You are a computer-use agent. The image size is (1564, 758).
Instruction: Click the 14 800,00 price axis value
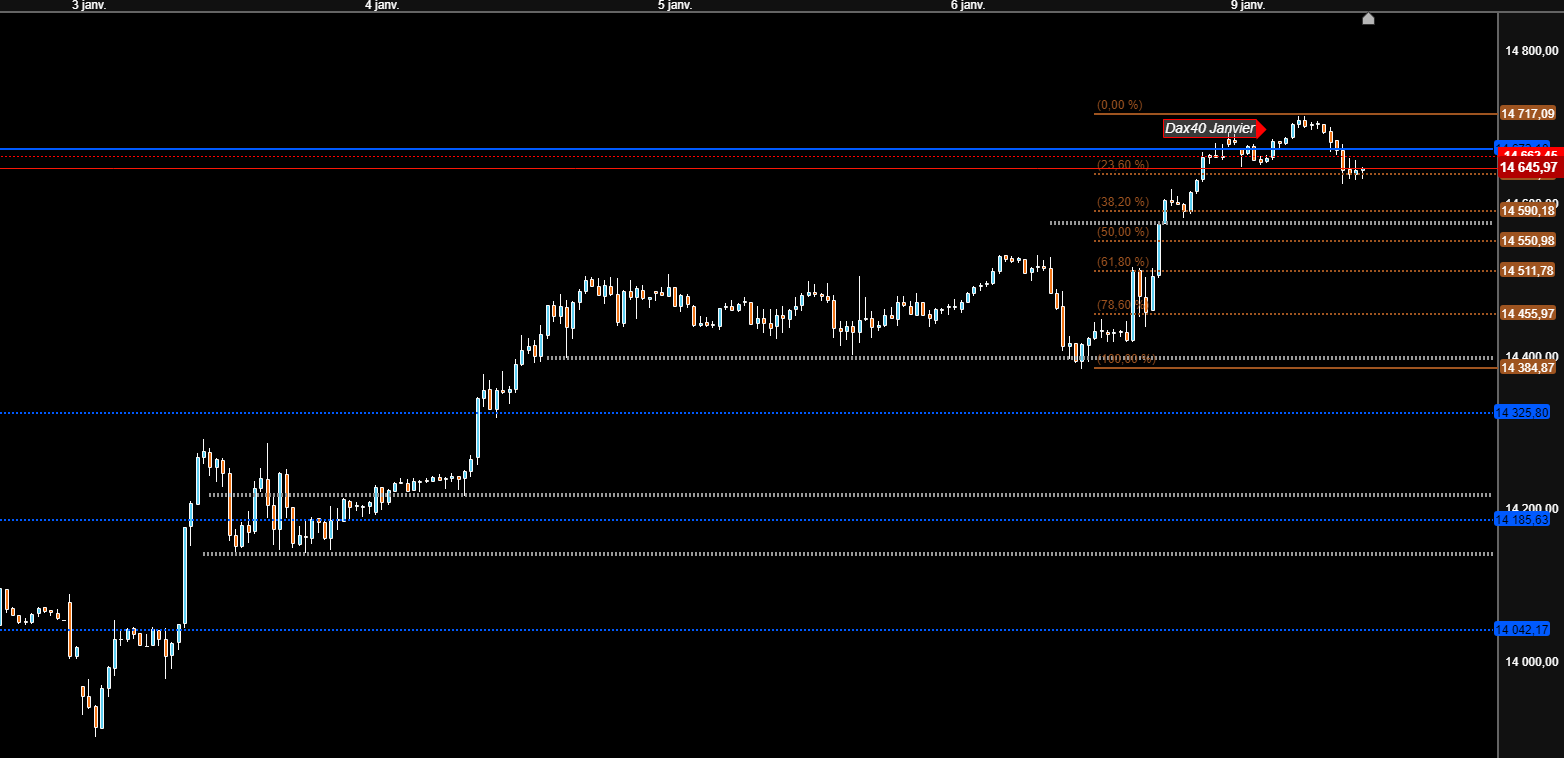(1532, 50)
